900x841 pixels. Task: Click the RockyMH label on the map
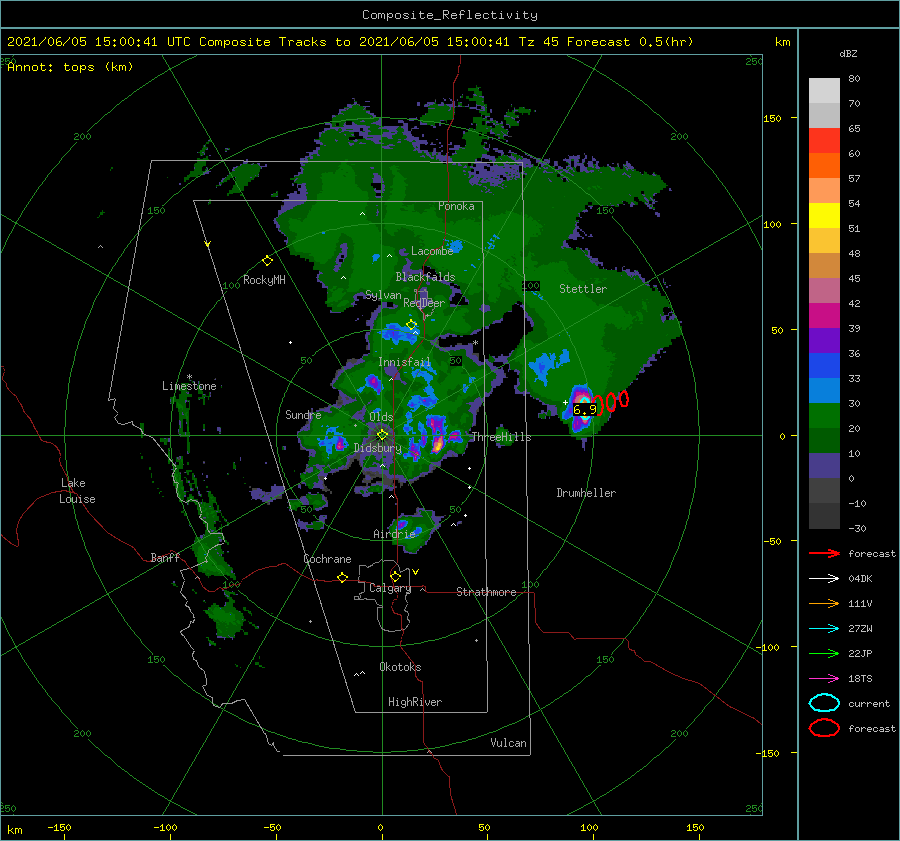coord(264,280)
